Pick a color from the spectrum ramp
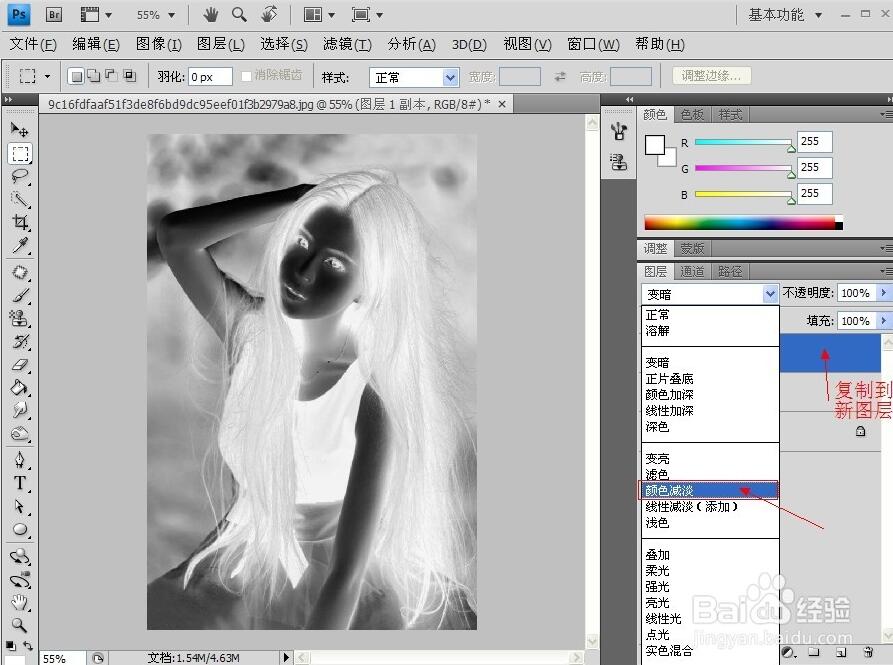The image size is (893, 665). point(743,223)
